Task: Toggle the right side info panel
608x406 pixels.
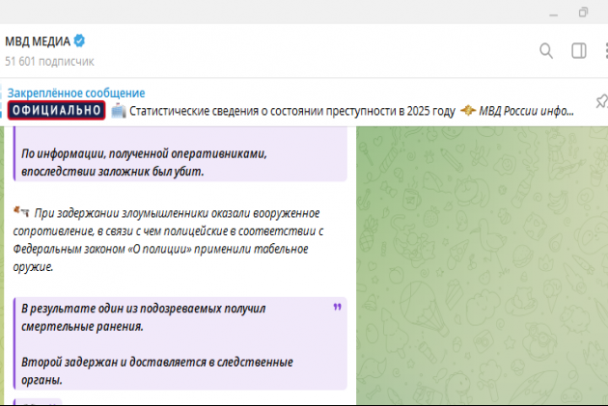Action: [x=578, y=51]
